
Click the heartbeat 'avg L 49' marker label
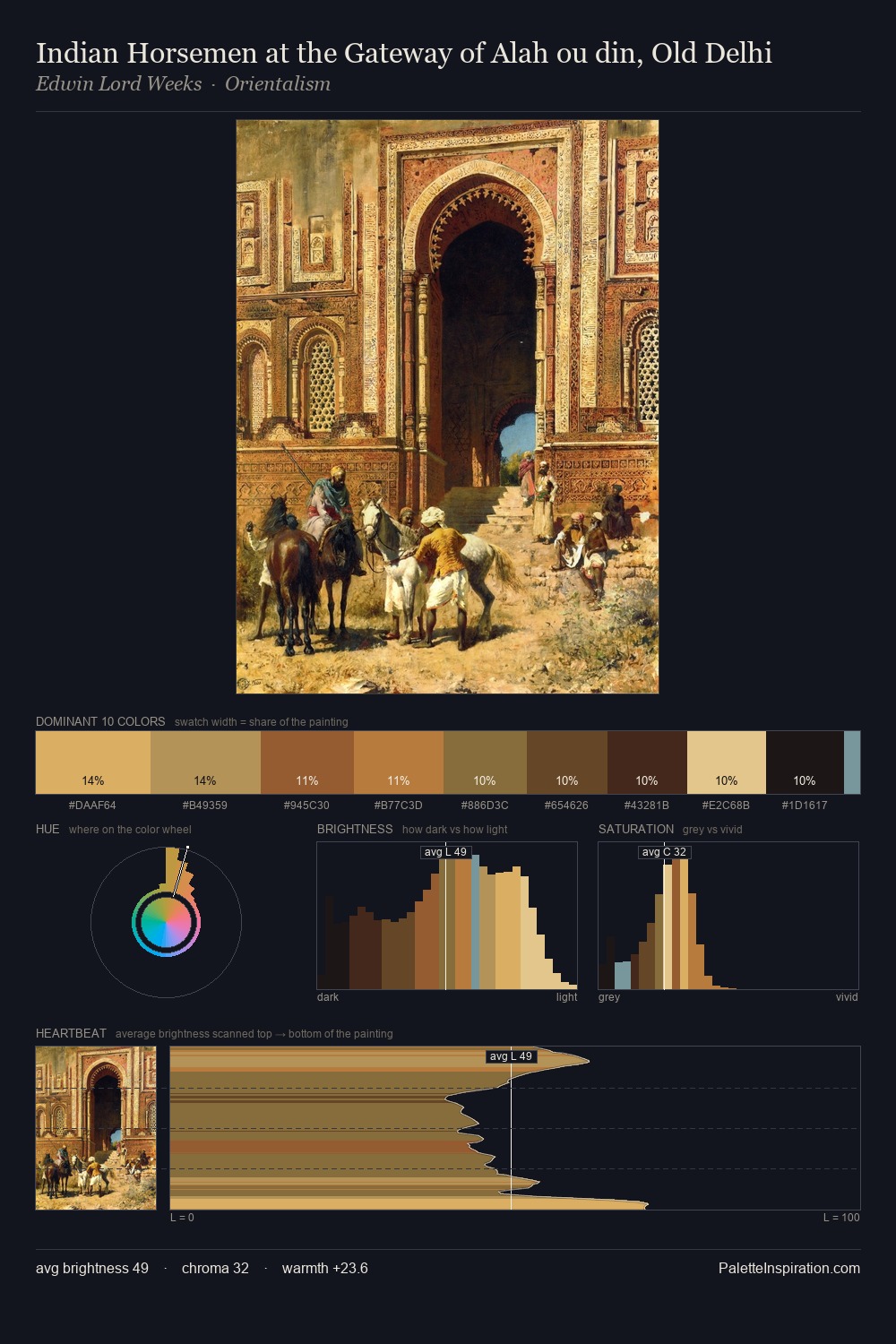tap(511, 1056)
